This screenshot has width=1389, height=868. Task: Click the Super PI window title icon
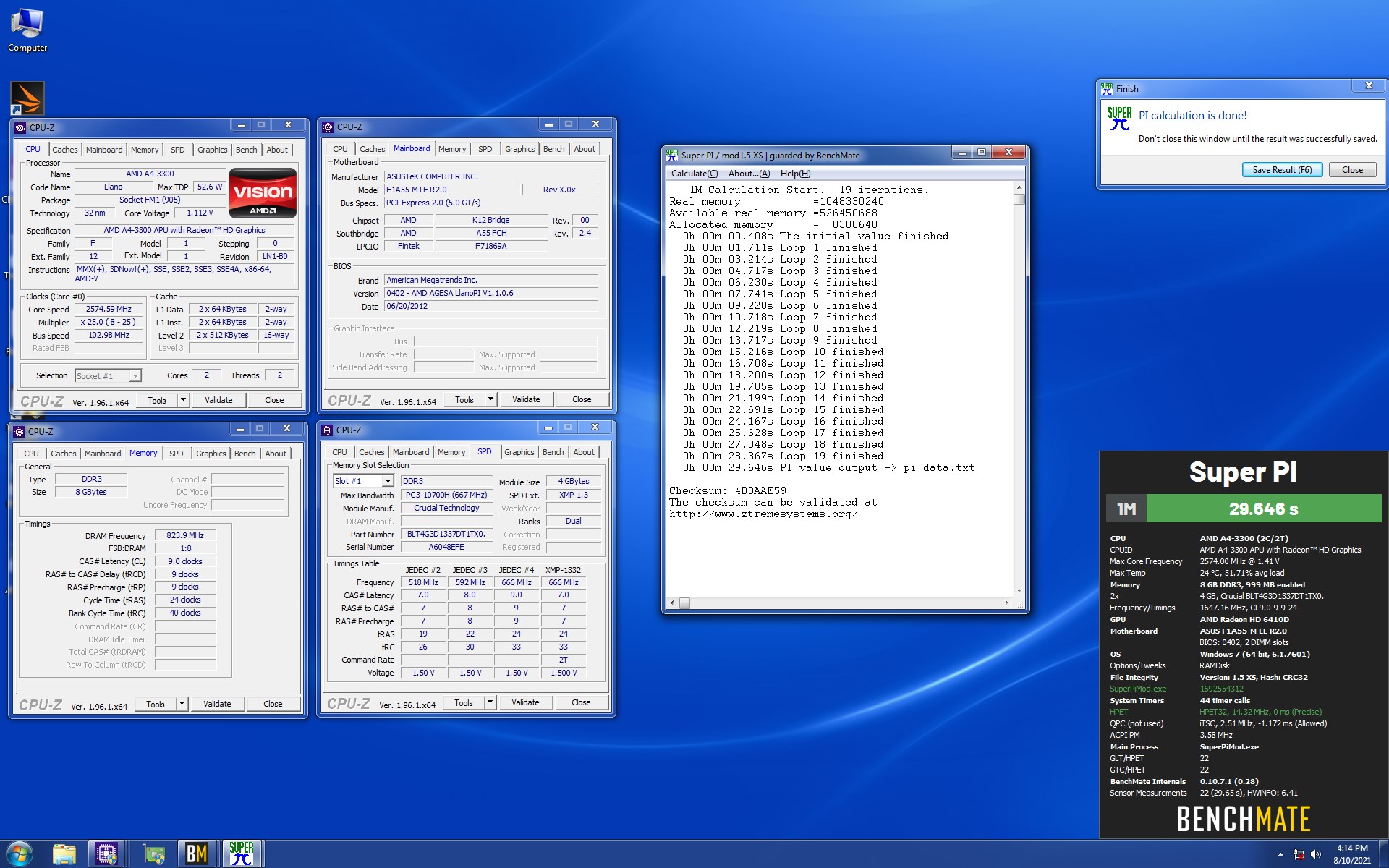tap(672, 155)
